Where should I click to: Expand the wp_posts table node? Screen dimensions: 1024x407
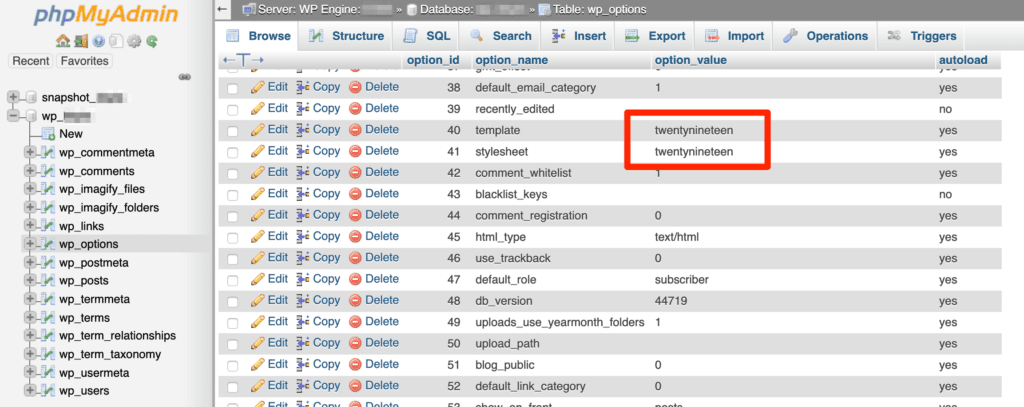30,281
